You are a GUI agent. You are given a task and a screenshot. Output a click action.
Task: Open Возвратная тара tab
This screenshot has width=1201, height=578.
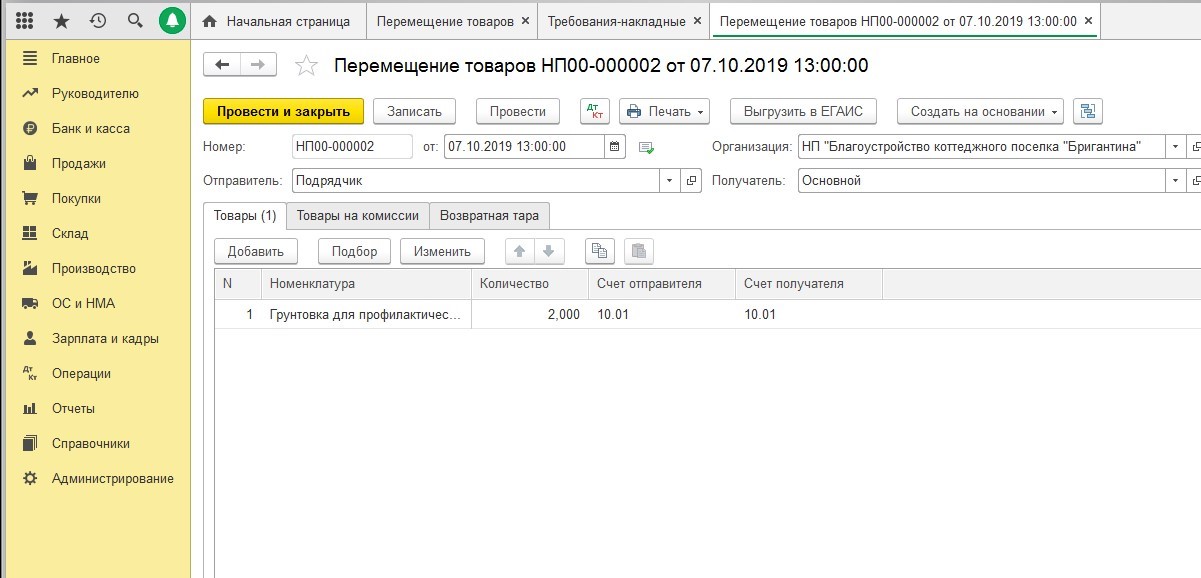(x=490, y=216)
